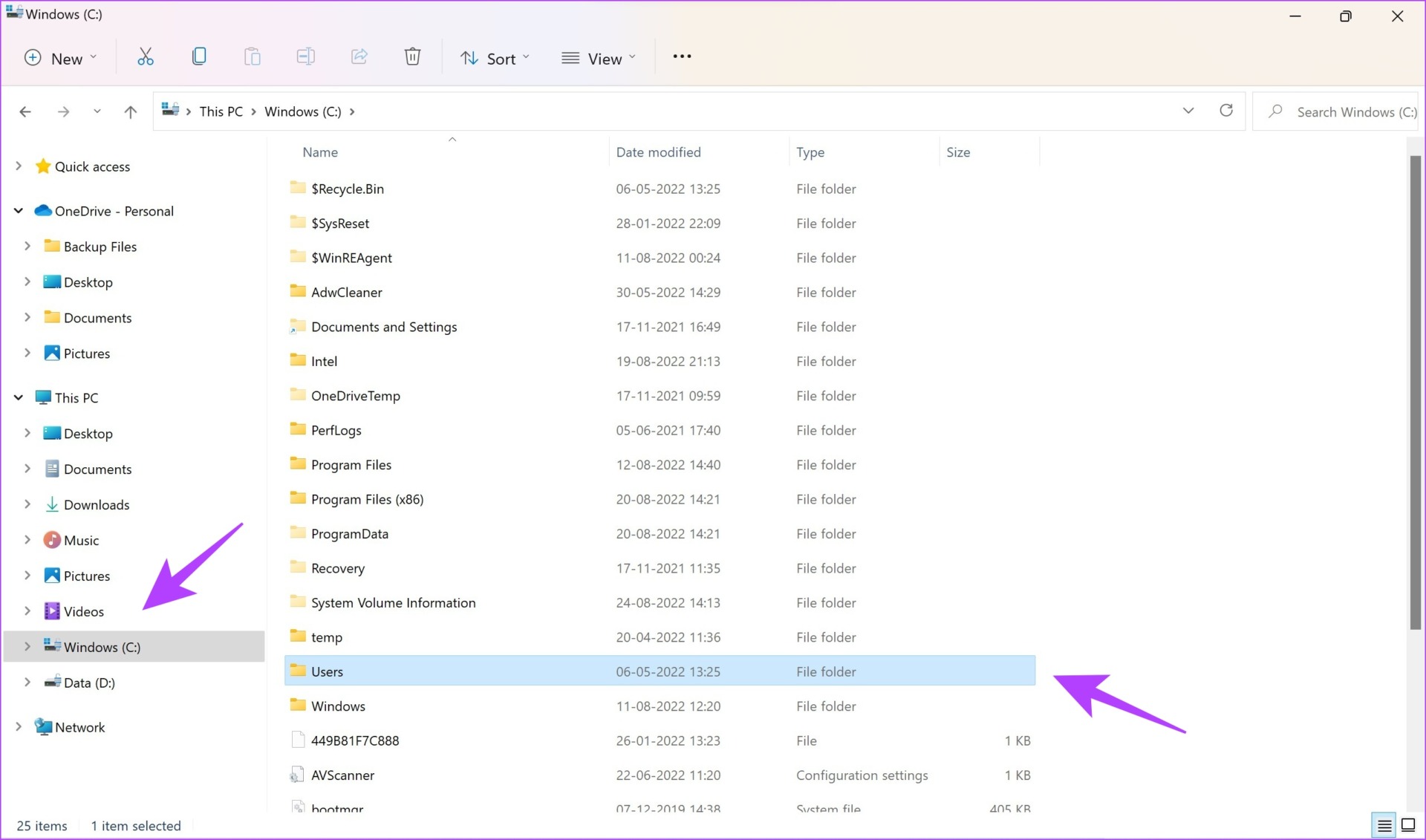Image resolution: width=1426 pixels, height=840 pixels.
Task: Expand Network tree node
Action: [19, 726]
